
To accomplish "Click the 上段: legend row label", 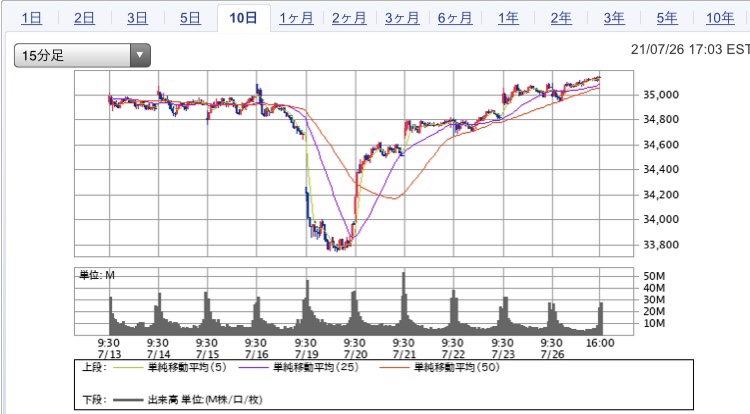I will [x=94, y=367].
